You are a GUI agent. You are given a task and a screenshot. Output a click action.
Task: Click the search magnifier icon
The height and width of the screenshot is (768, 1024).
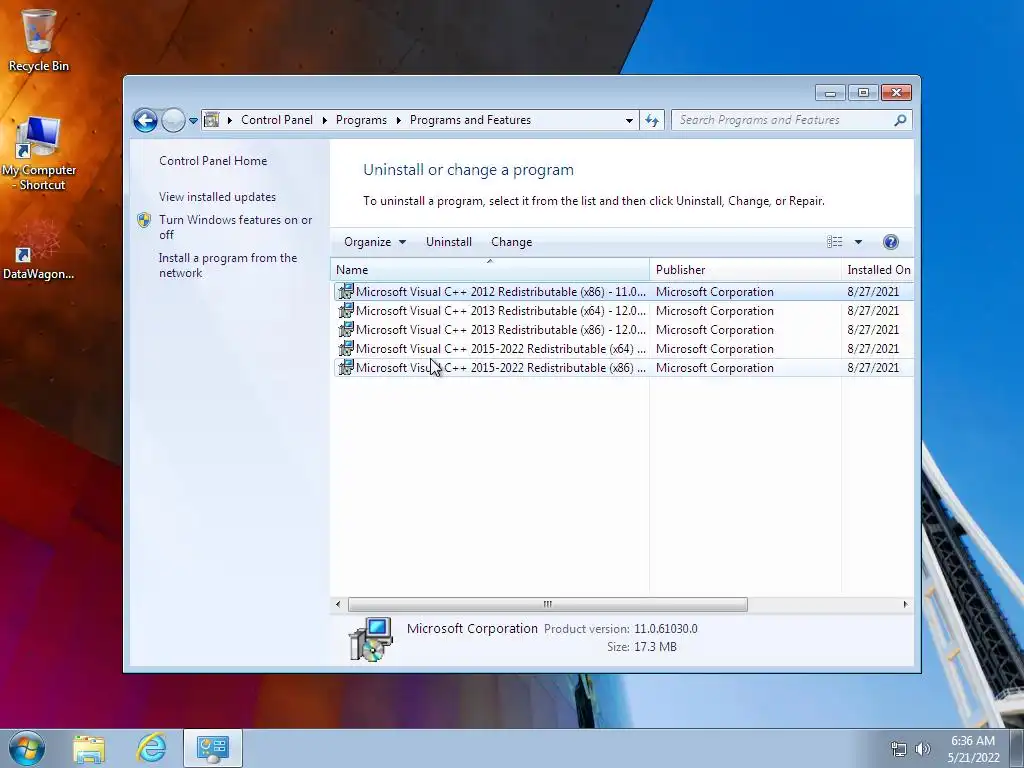[x=901, y=120]
